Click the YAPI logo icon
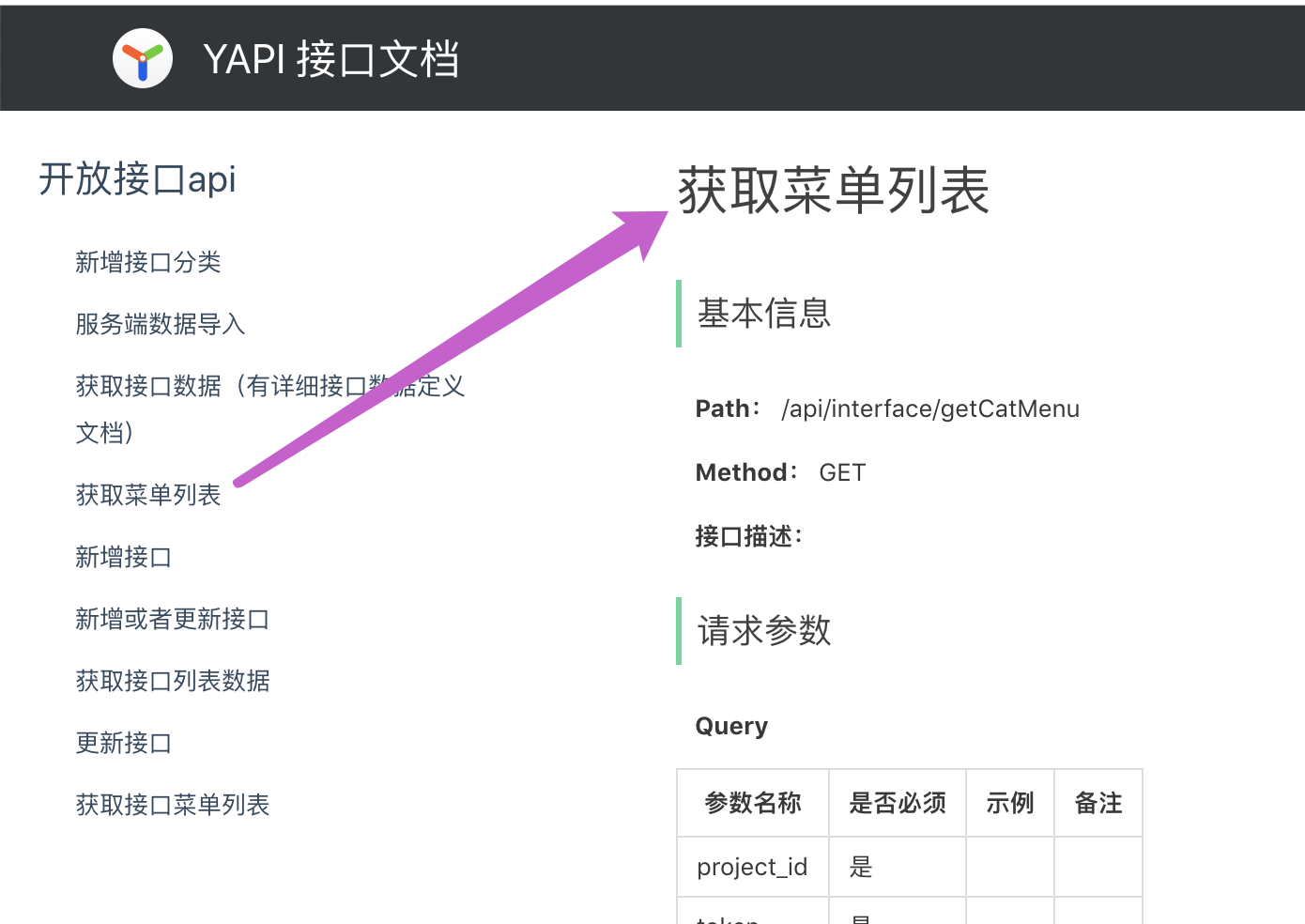 tap(143, 57)
